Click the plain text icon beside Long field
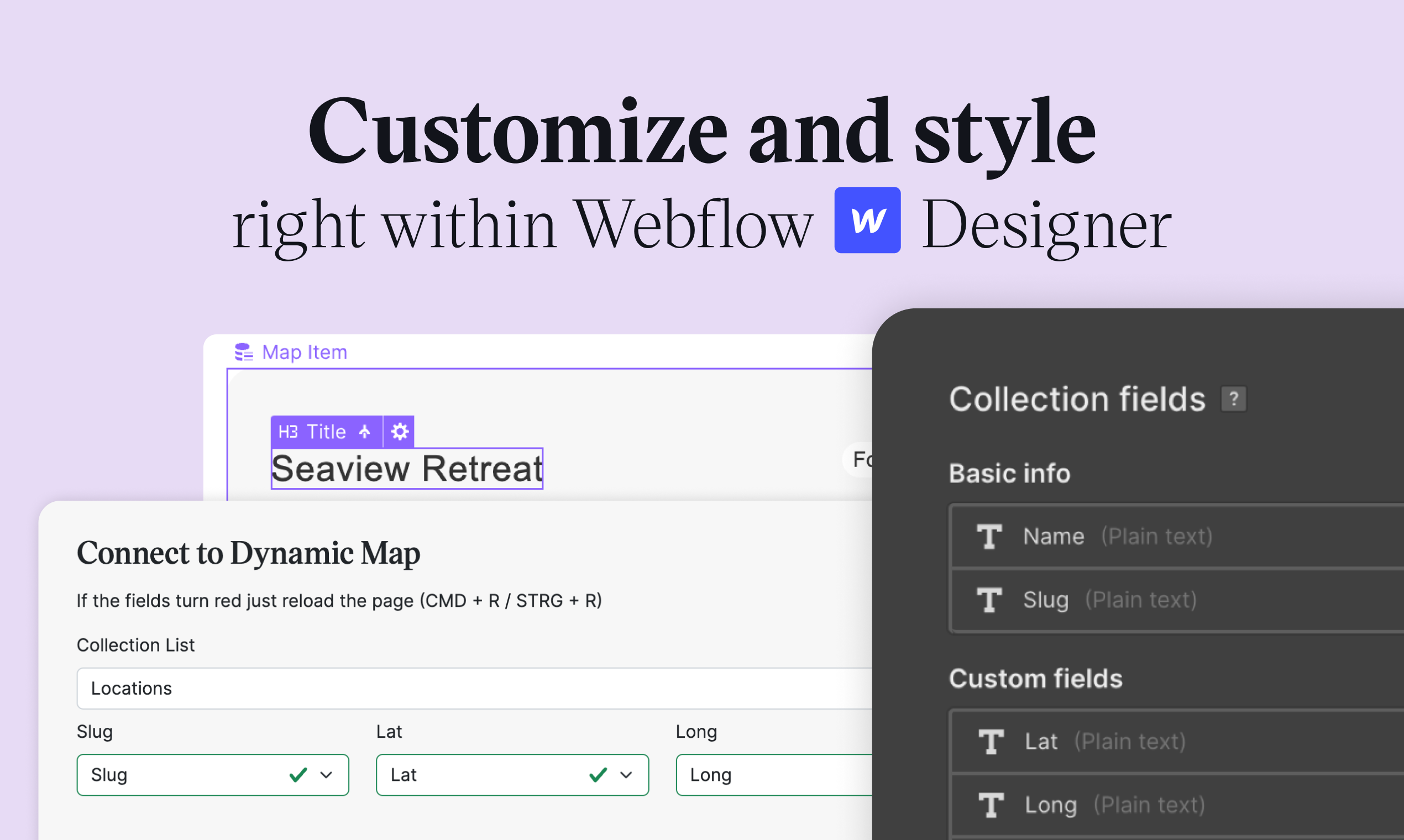 (991, 804)
